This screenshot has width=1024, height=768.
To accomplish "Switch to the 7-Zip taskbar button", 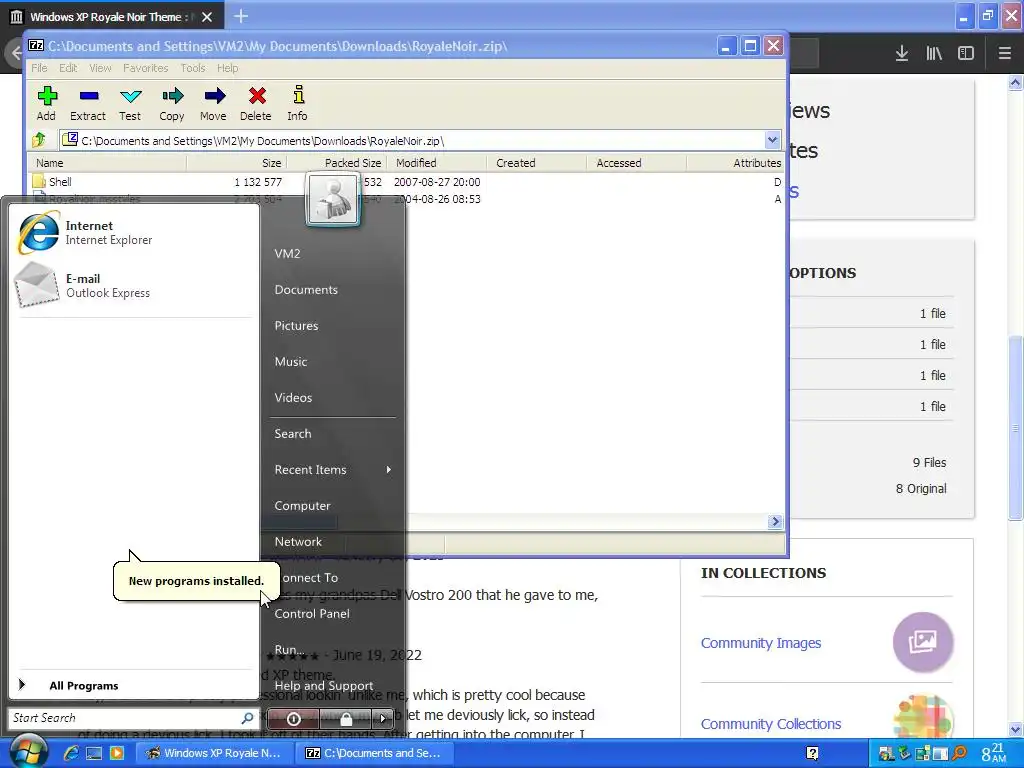I will click(374, 753).
